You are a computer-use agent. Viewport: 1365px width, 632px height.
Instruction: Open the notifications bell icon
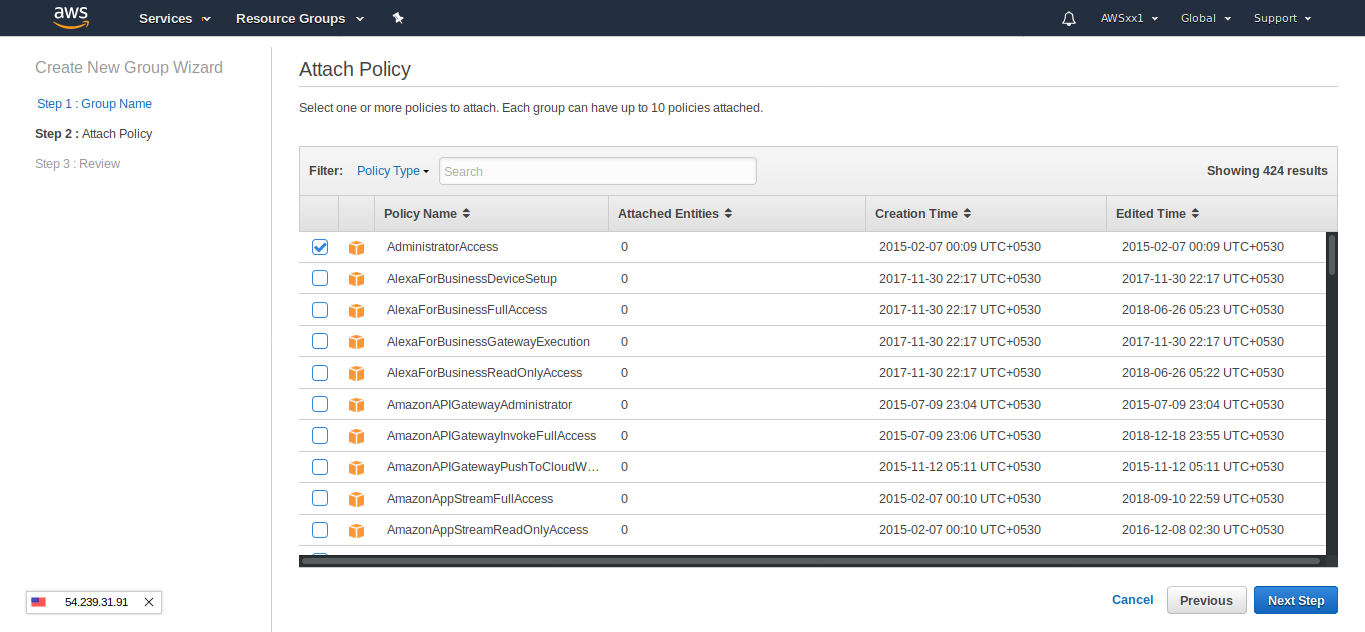point(1069,18)
